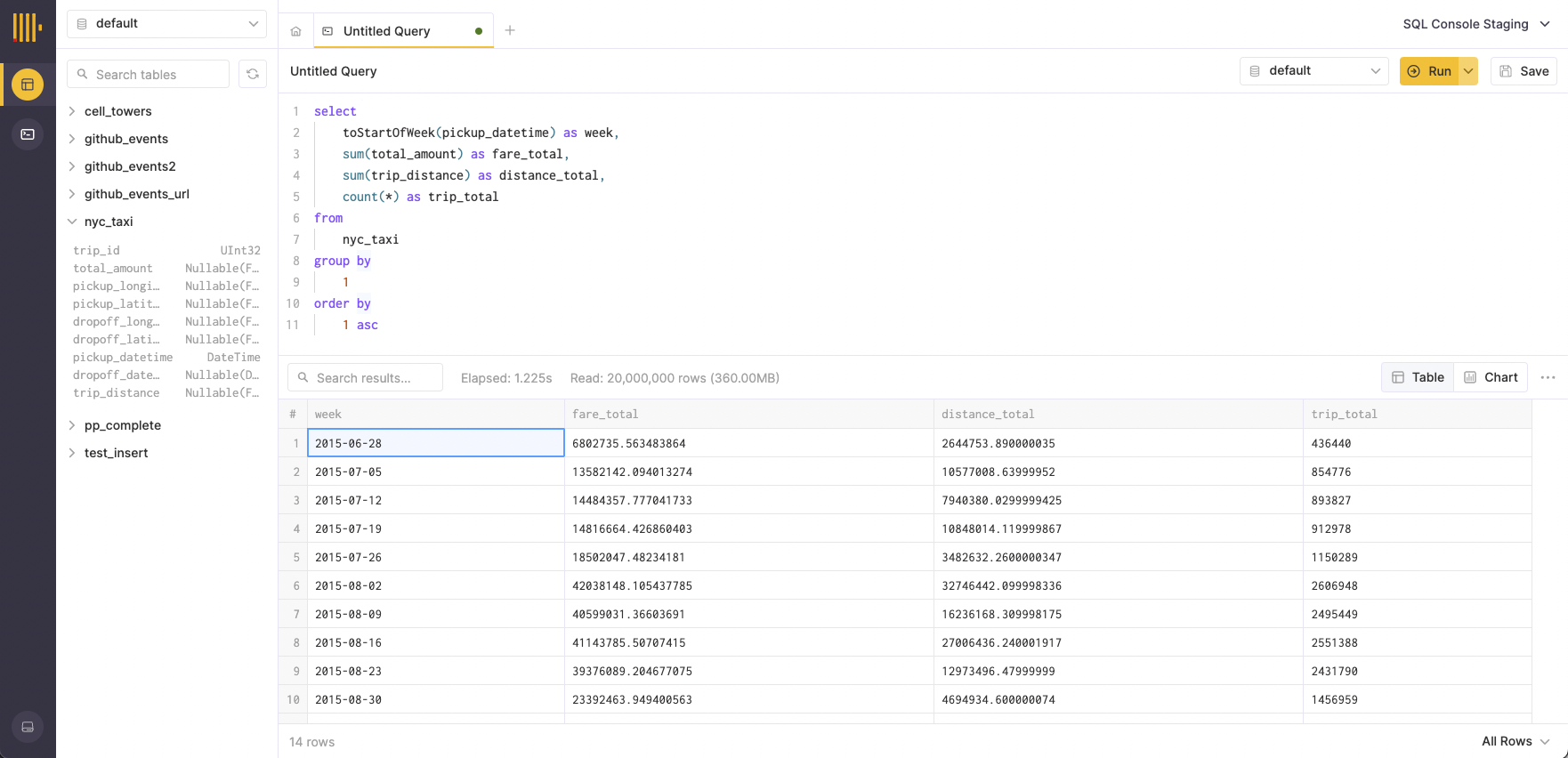Click the 14 rows footer label
The width and height of the screenshot is (1568, 758).
coord(312,742)
